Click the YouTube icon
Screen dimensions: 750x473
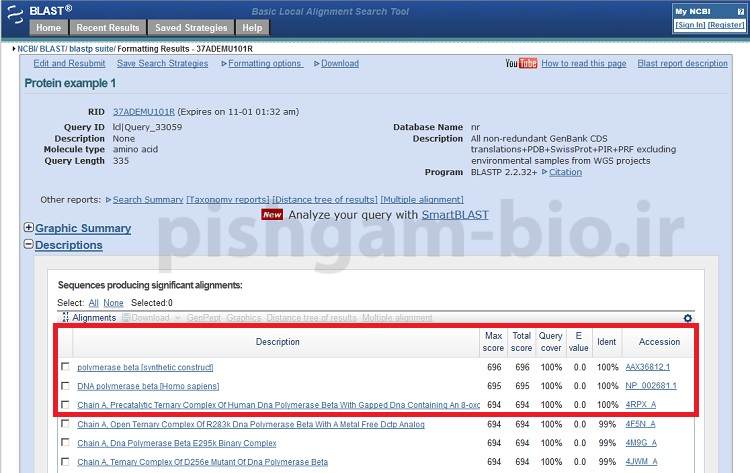521,63
